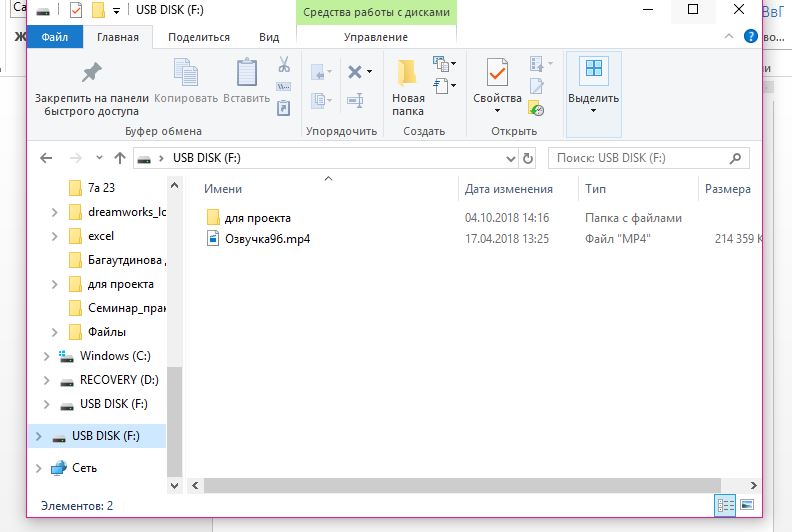Click the Копировать (Copy) icon
Viewport: 792px width, 532px height.
click(186, 72)
